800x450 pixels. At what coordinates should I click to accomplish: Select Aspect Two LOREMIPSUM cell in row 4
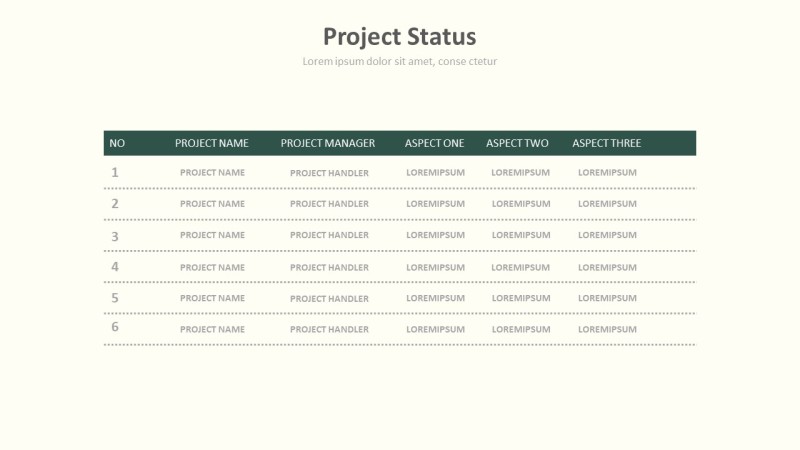point(520,268)
